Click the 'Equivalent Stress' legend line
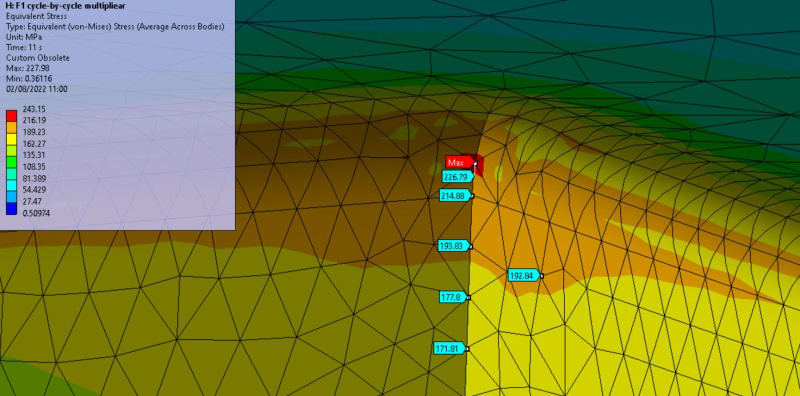This screenshot has height=396, width=800. 35,16
